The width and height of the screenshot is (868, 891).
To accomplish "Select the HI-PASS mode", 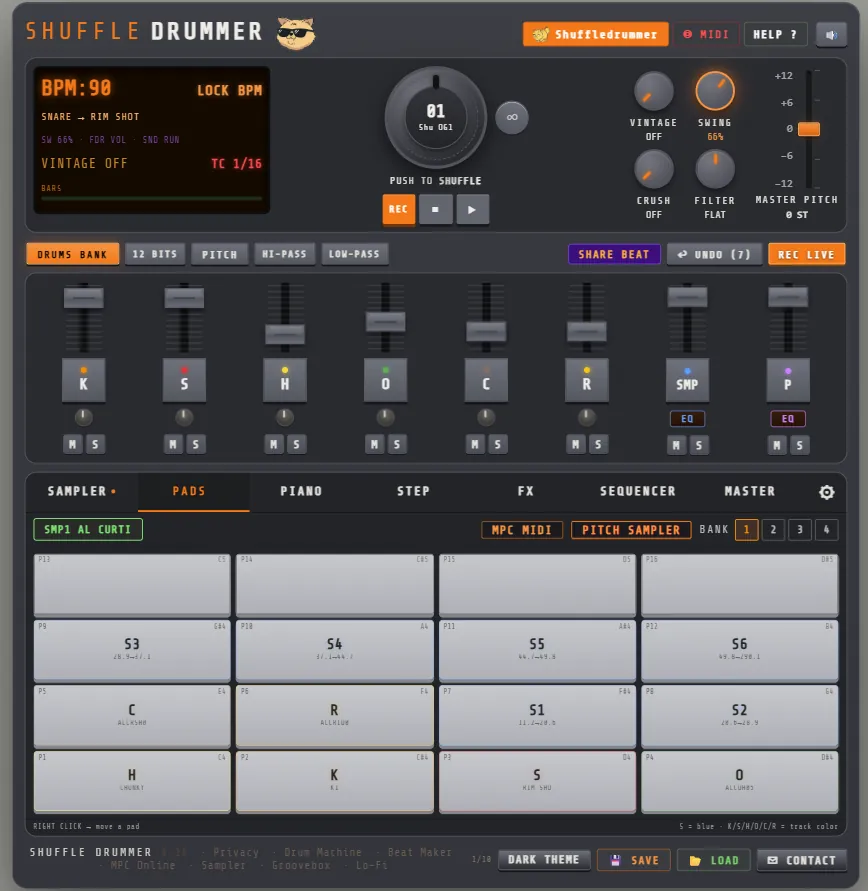I will [x=284, y=254].
